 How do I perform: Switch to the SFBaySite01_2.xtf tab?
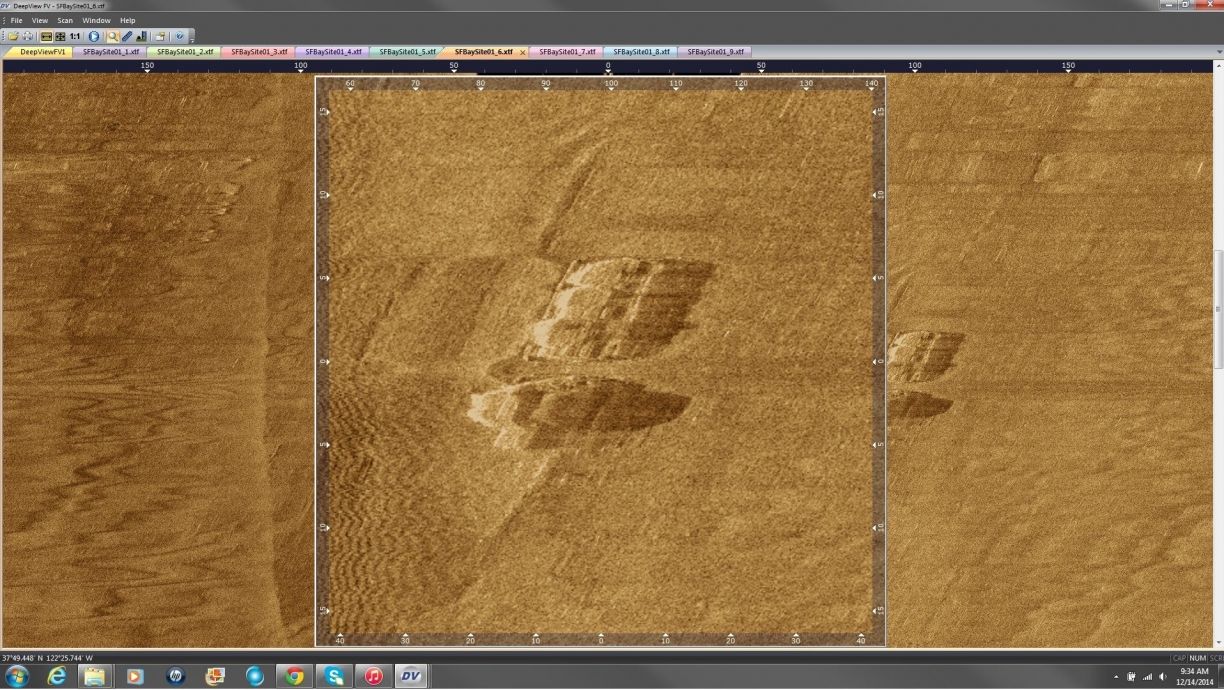[184, 51]
